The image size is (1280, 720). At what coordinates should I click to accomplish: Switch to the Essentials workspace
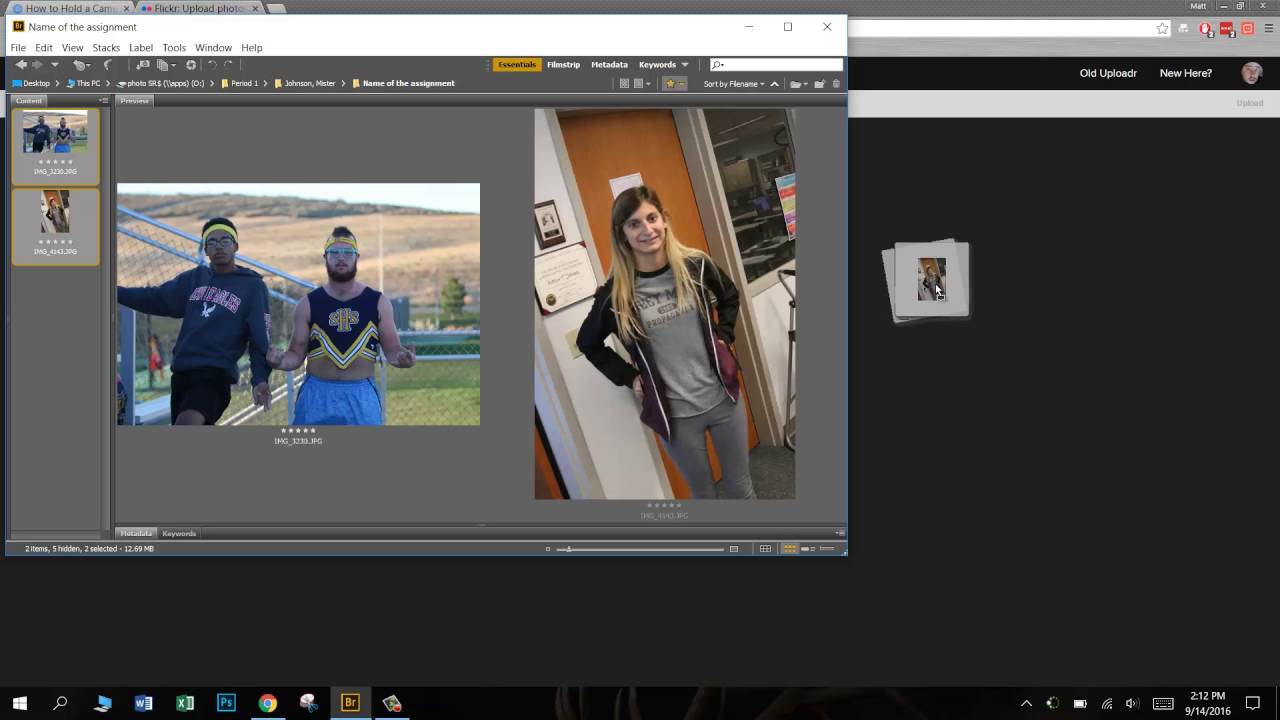click(x=517, y=65)
